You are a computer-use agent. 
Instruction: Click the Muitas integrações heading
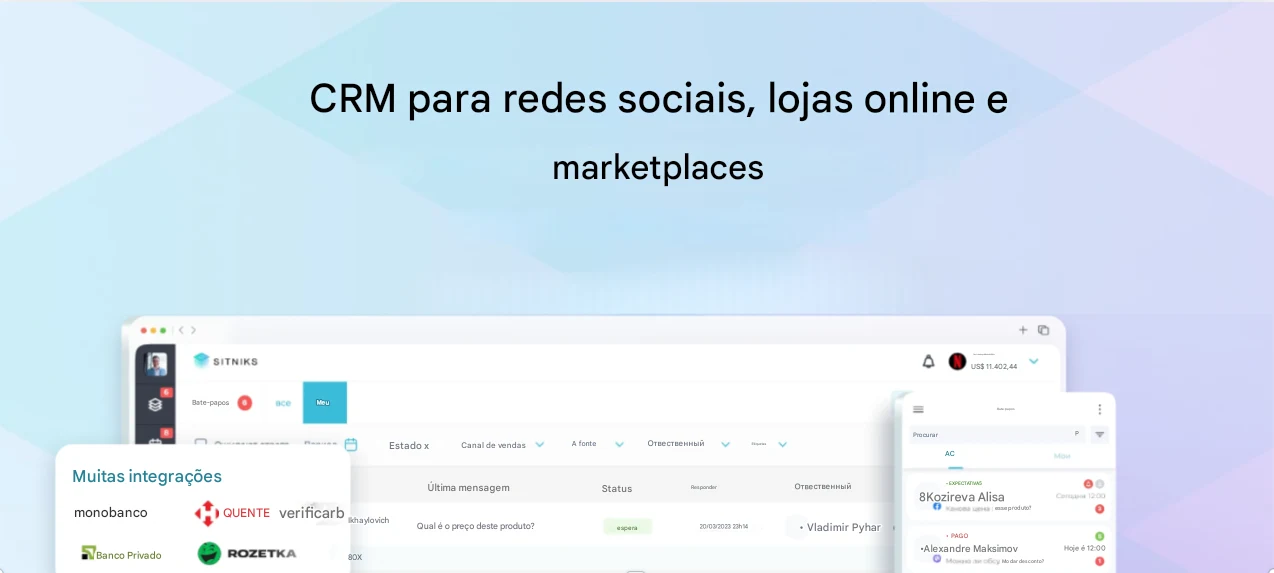[x=147, y=476]
